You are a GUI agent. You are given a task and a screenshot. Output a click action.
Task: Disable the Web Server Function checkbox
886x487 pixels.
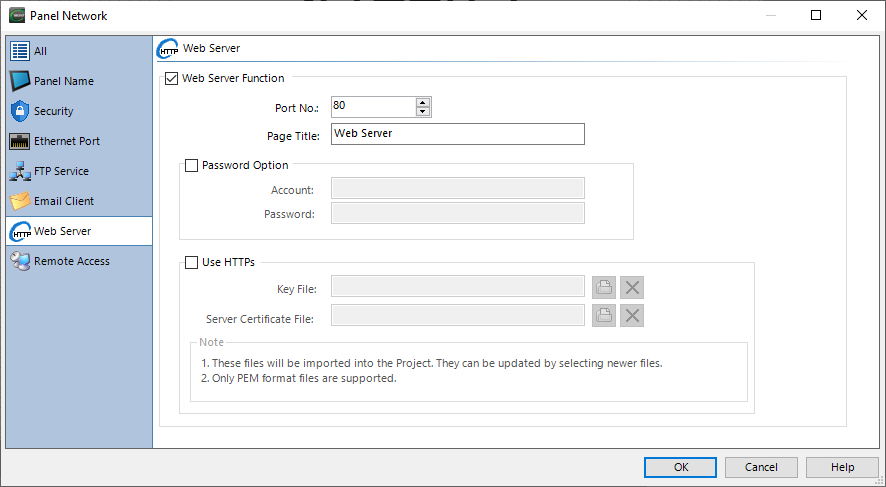click(x=171, y=79)
